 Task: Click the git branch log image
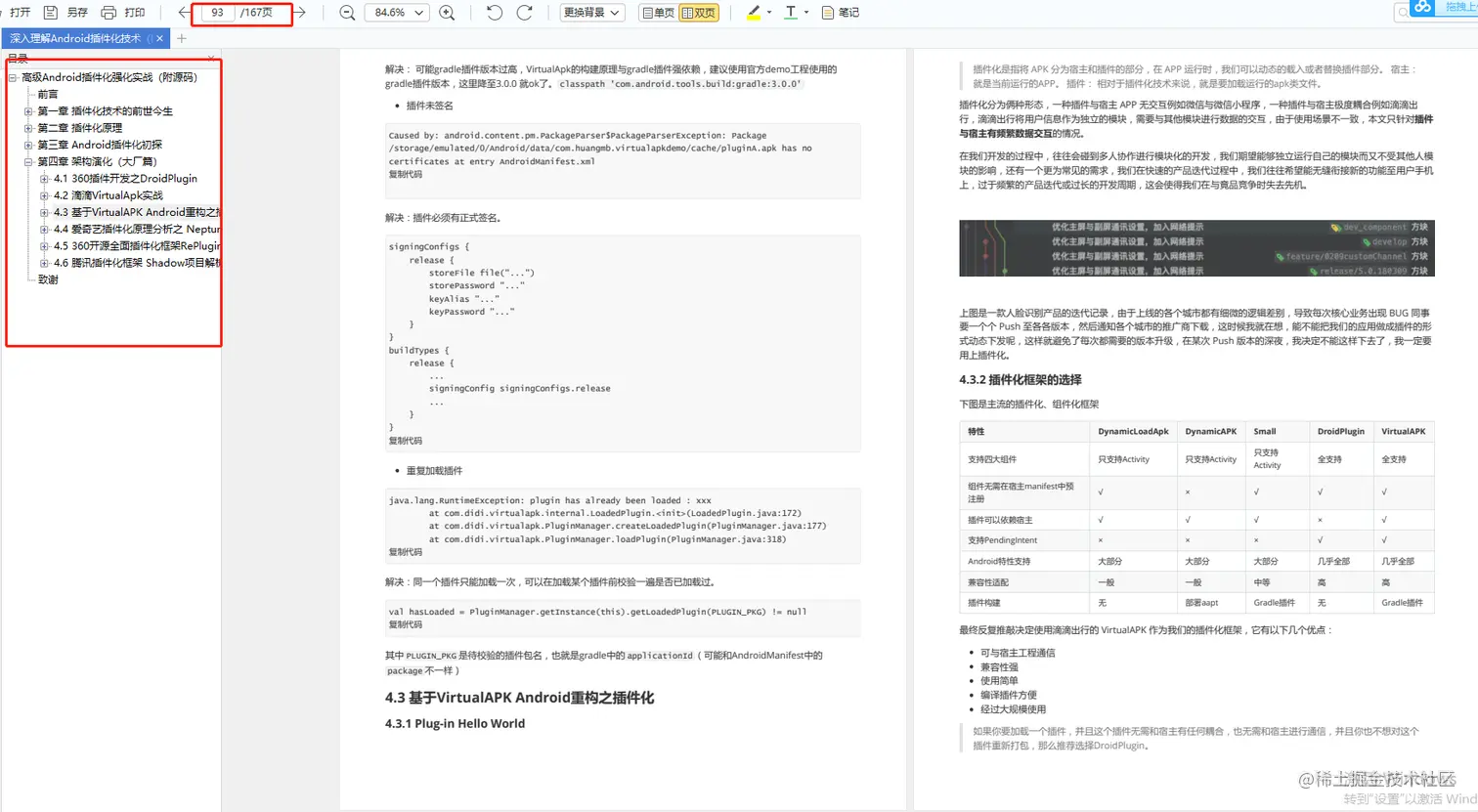point(1196,248)
